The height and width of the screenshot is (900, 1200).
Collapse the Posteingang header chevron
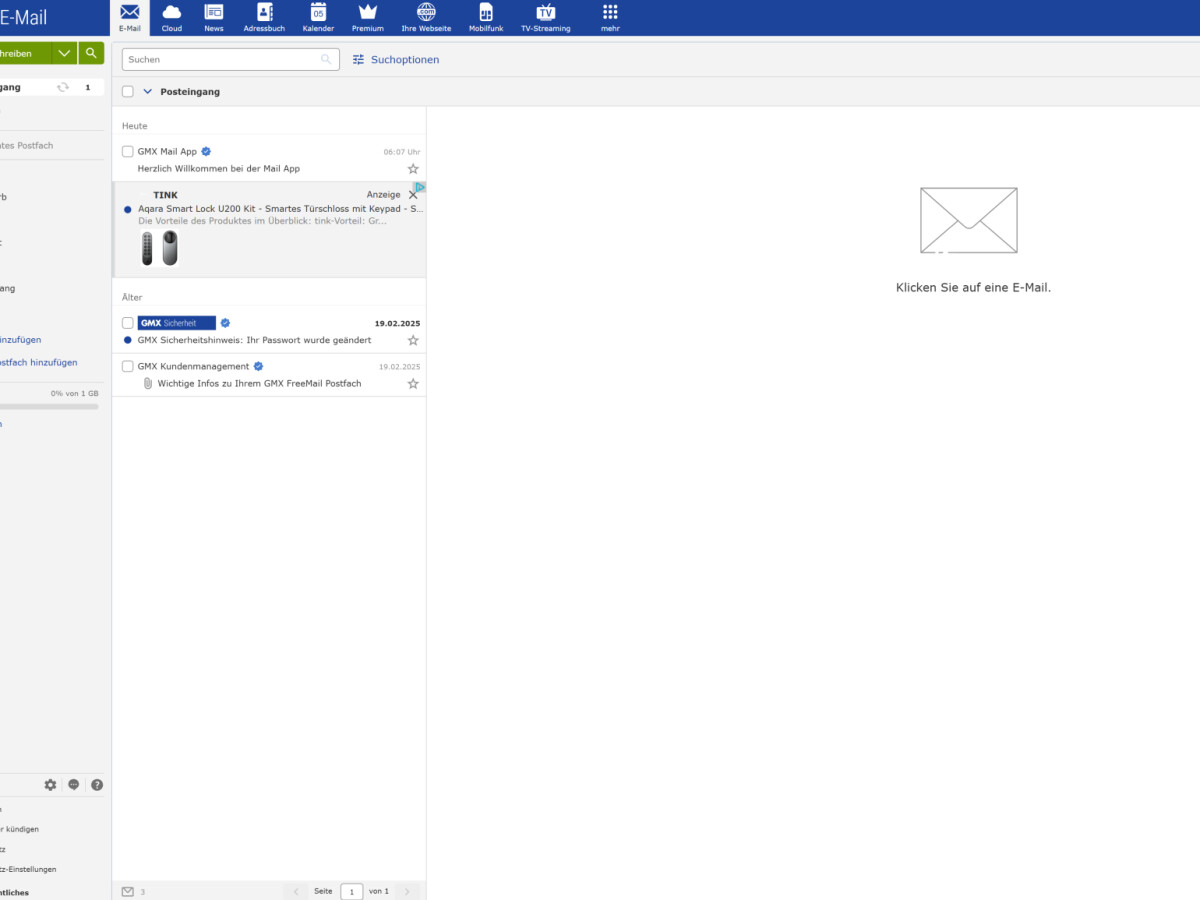(148, 91)
